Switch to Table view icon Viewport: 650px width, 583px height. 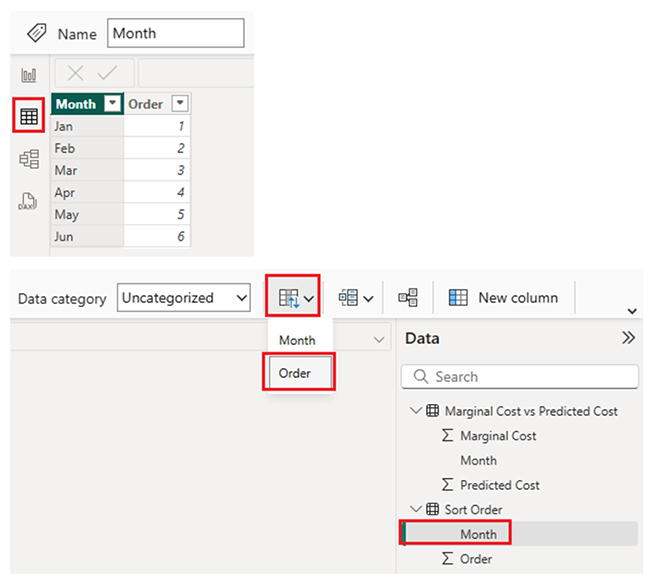29,116
